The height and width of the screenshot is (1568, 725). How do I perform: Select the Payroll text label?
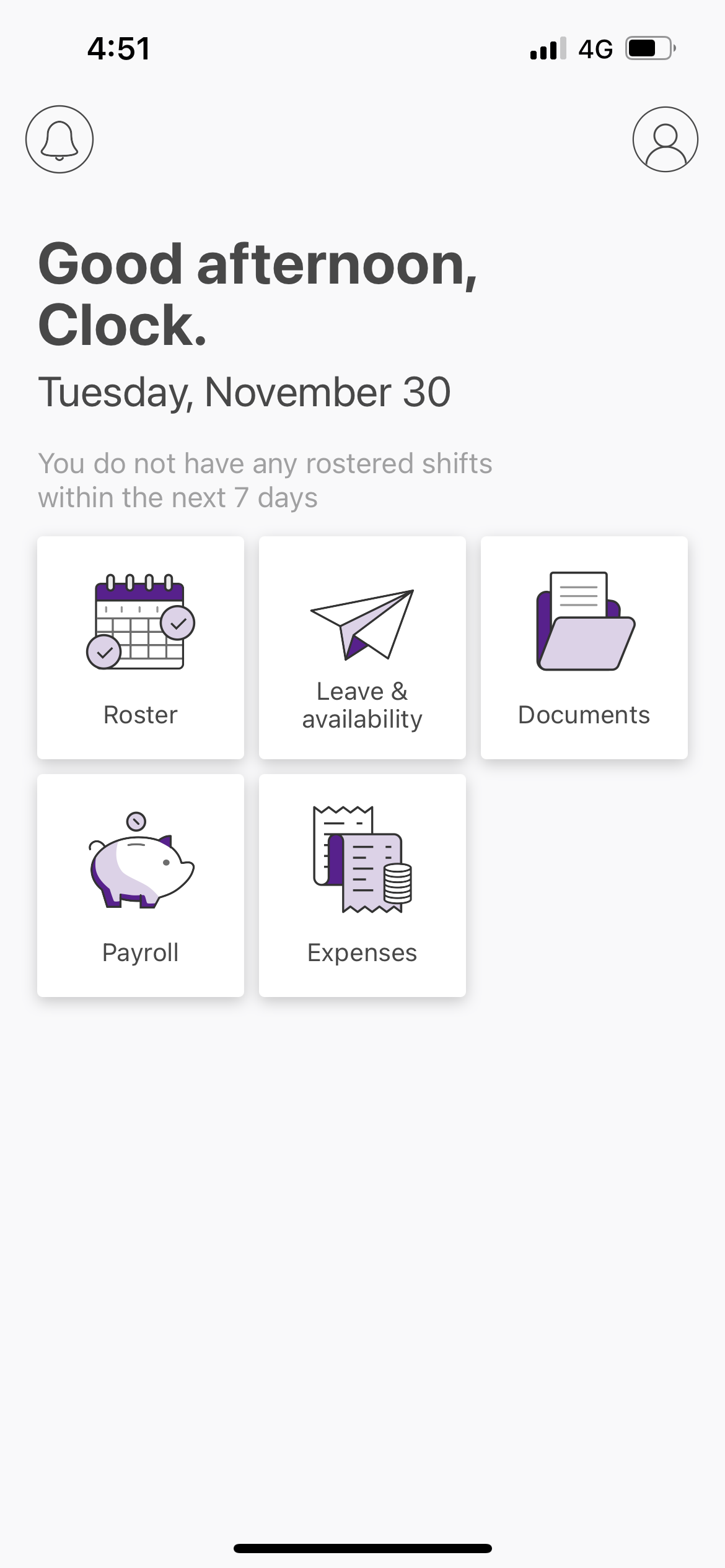141,952
